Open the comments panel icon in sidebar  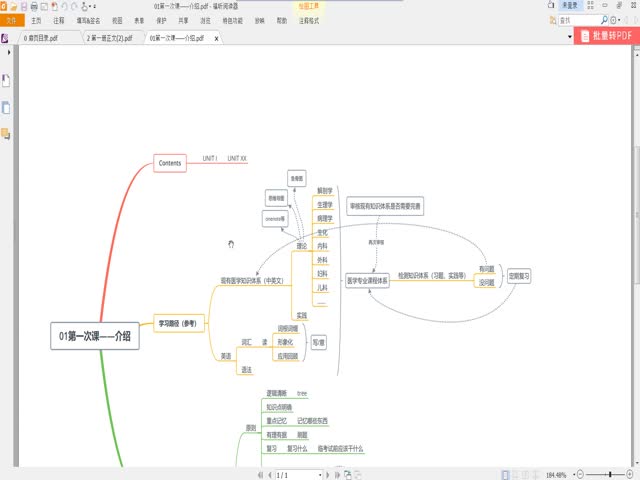[6, 133]
